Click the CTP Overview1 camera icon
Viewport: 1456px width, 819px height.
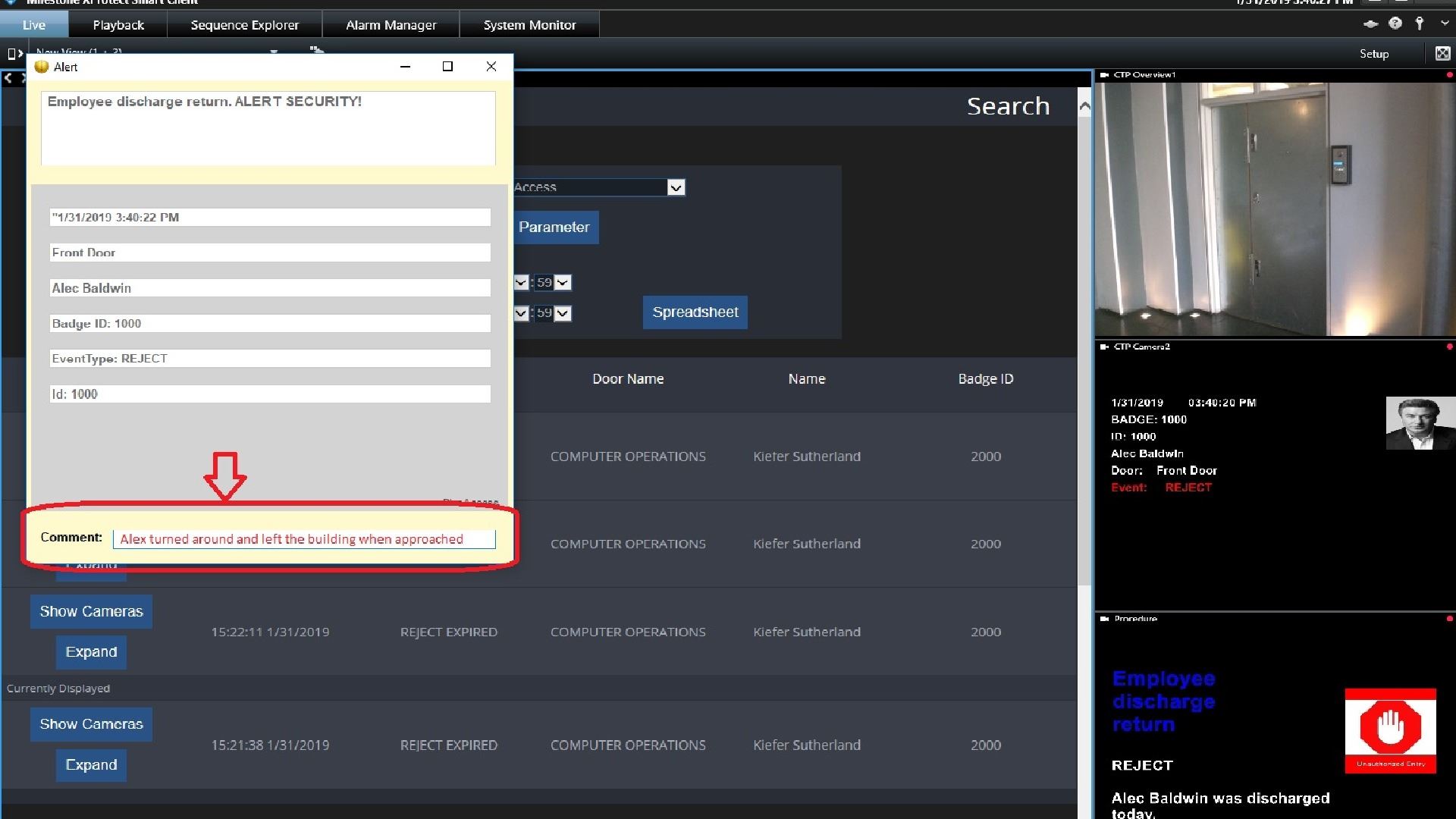click(1104, 74)
